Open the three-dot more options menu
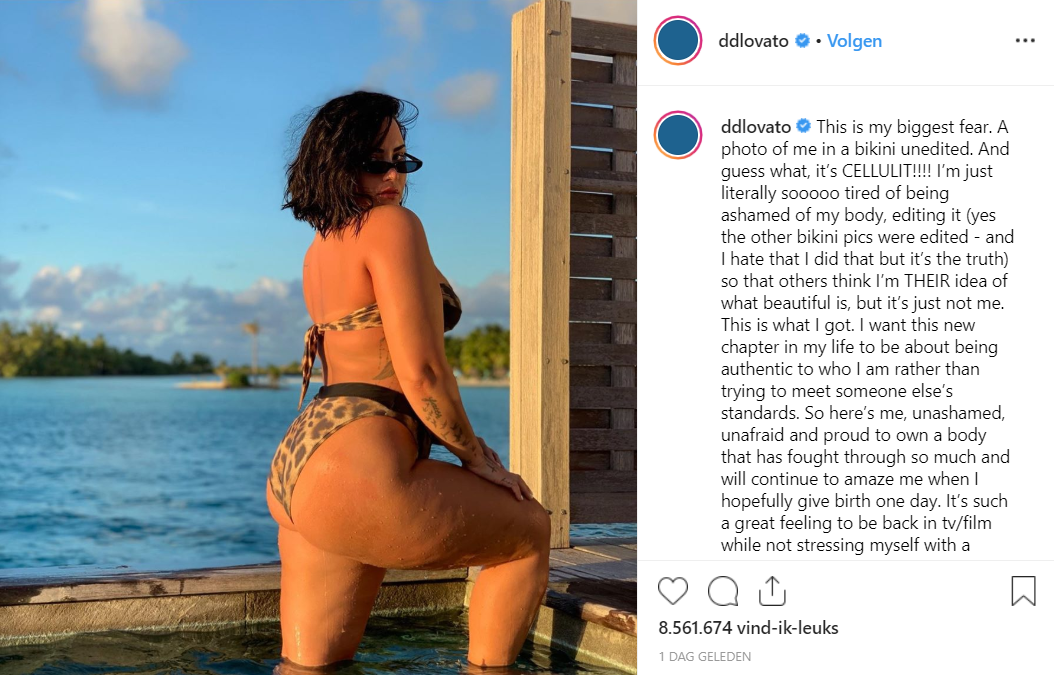Image resolution: width=1054 pixels, height=675 pixels. tap(1025, 41)
